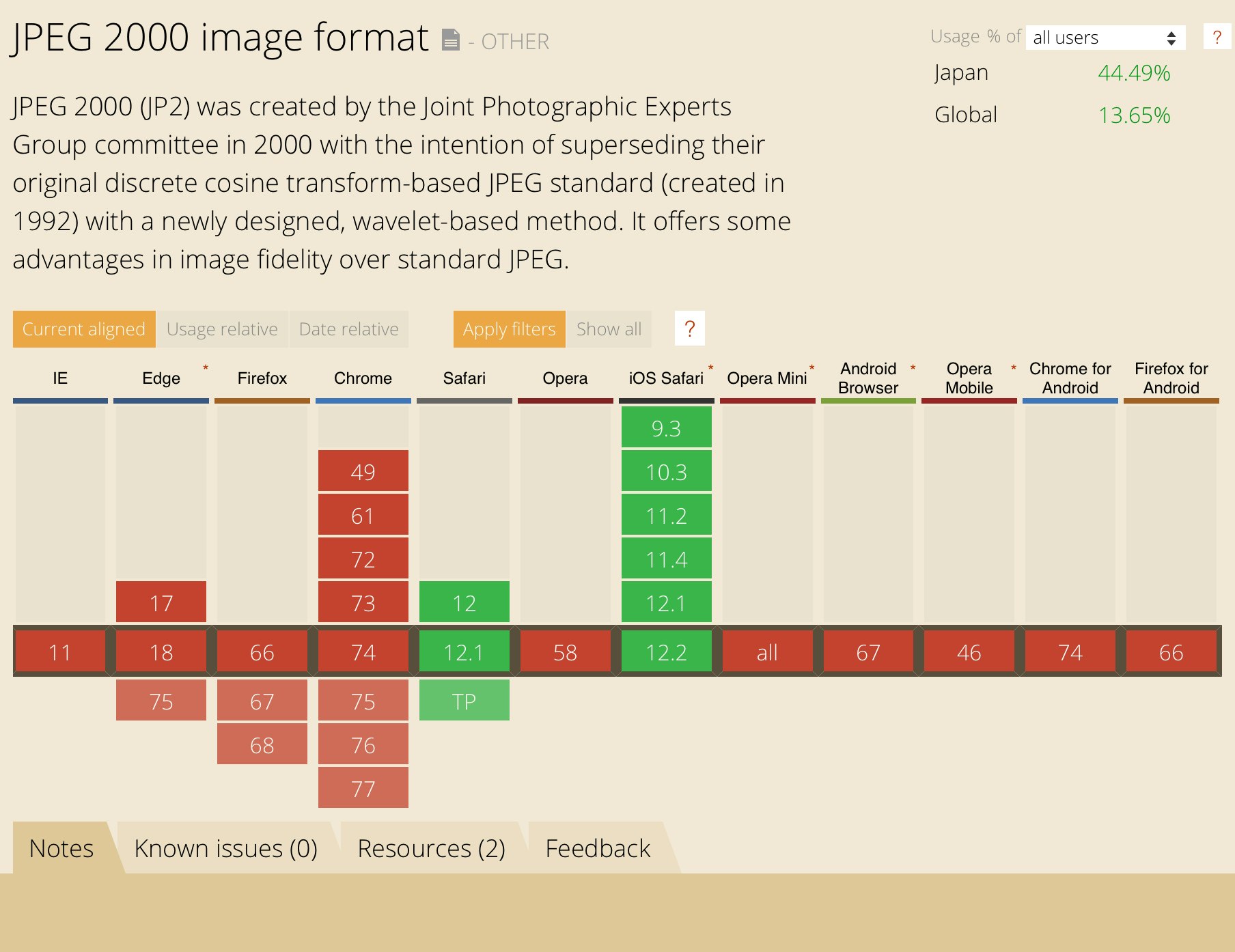
Task: Select the iOS Safari 11.4 cell
Action: pyautogui.click(x=667, y=558)
